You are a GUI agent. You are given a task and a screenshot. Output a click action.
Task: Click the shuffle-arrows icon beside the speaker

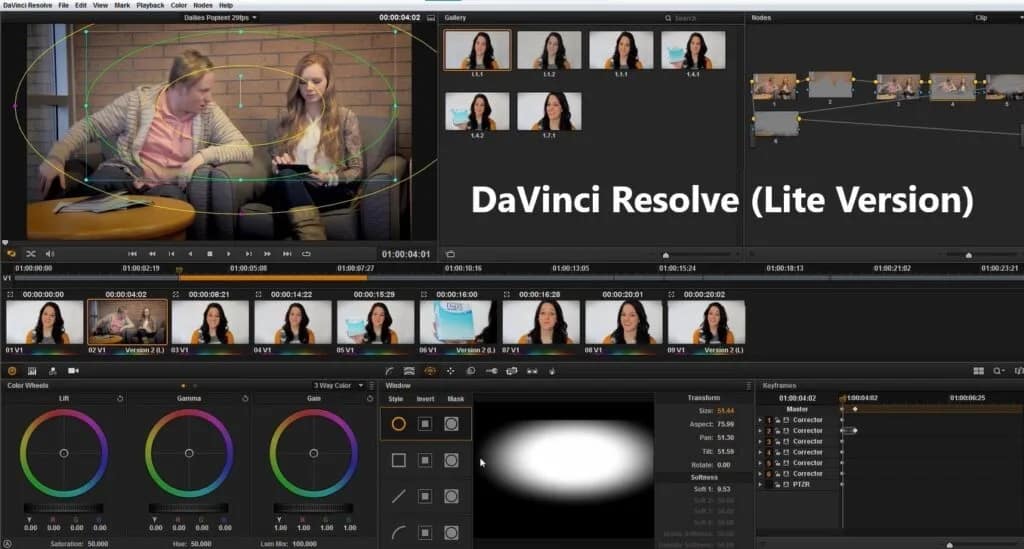click(x=31, y=254)
